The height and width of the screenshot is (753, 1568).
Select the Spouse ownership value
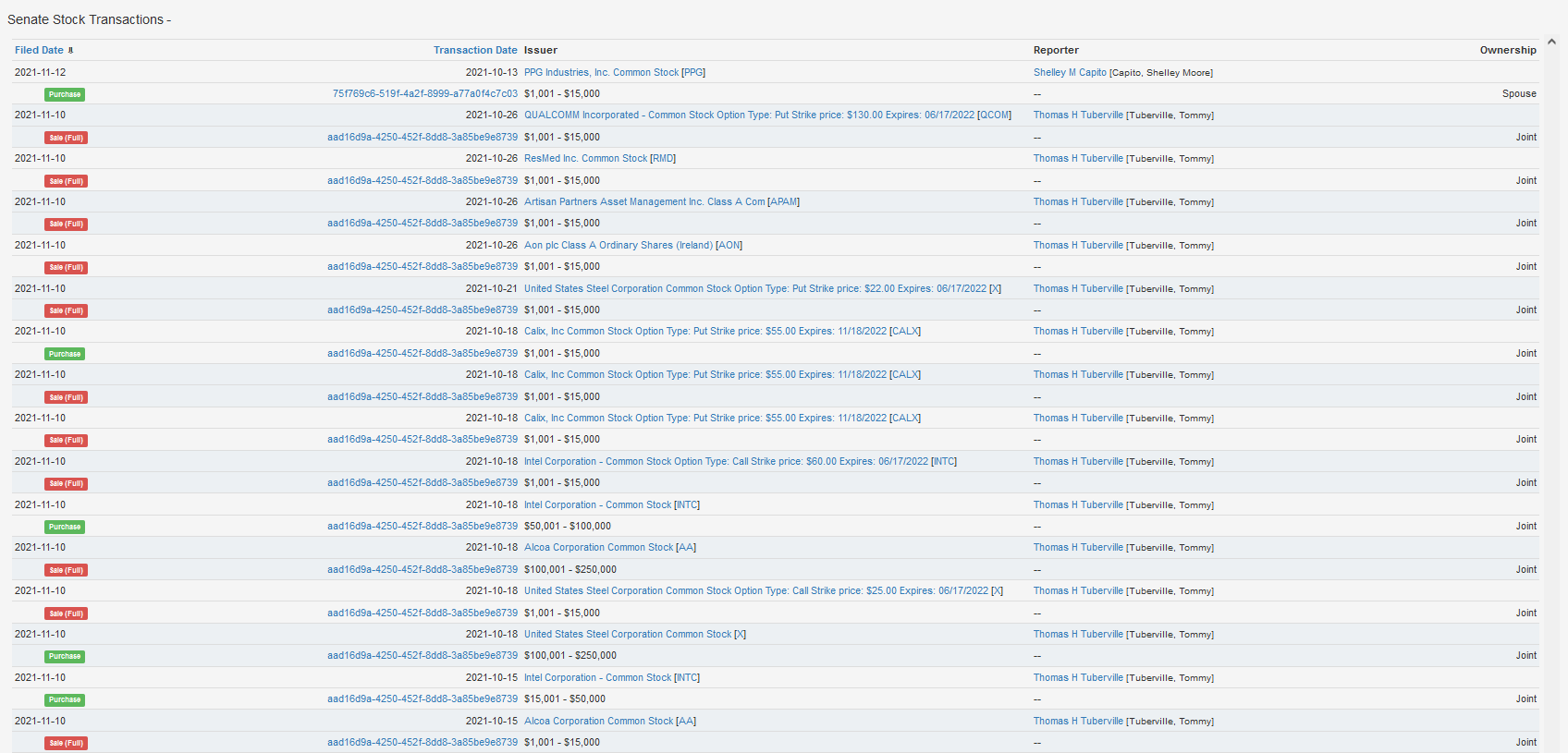[1519, 93]
